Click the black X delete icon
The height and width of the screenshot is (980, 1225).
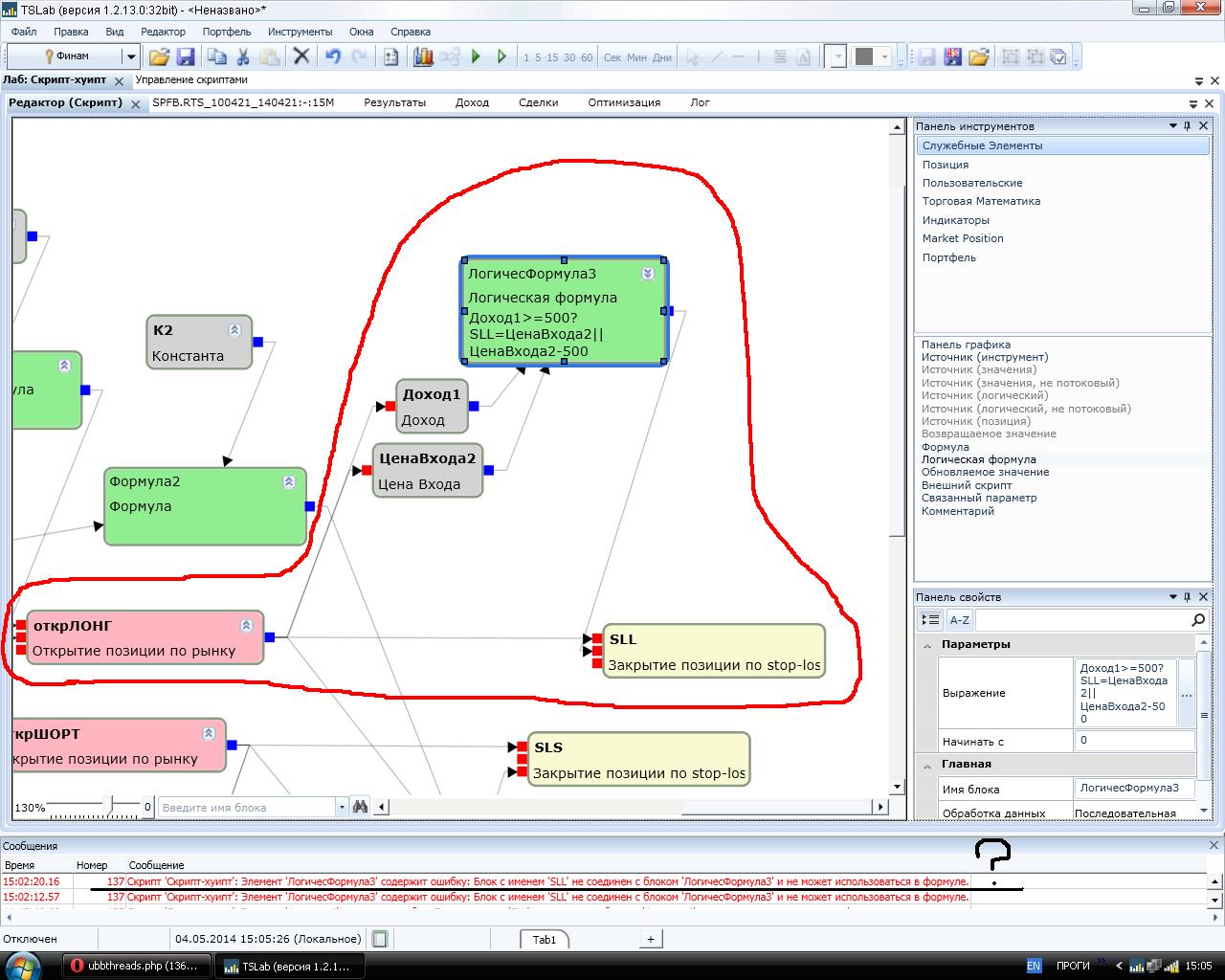(301, 57)
